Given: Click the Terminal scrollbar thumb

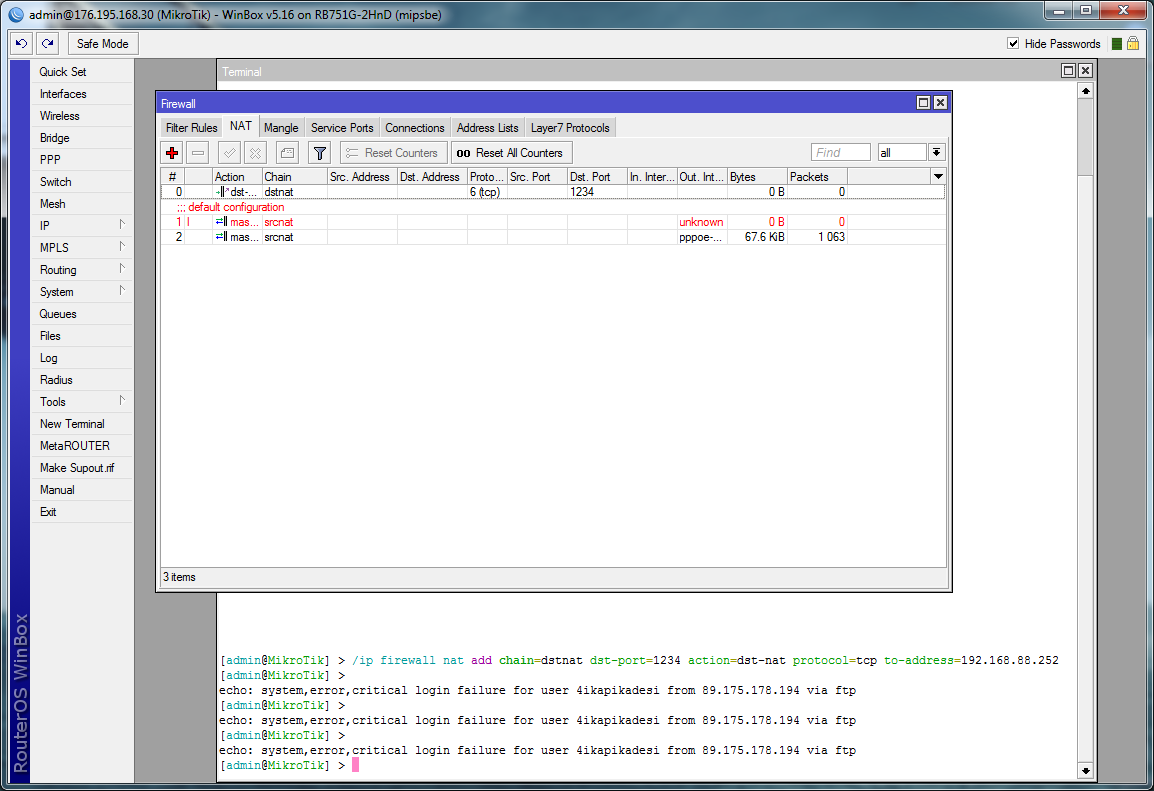Looking at the screenshot, I should click(x=1086, y=138).
